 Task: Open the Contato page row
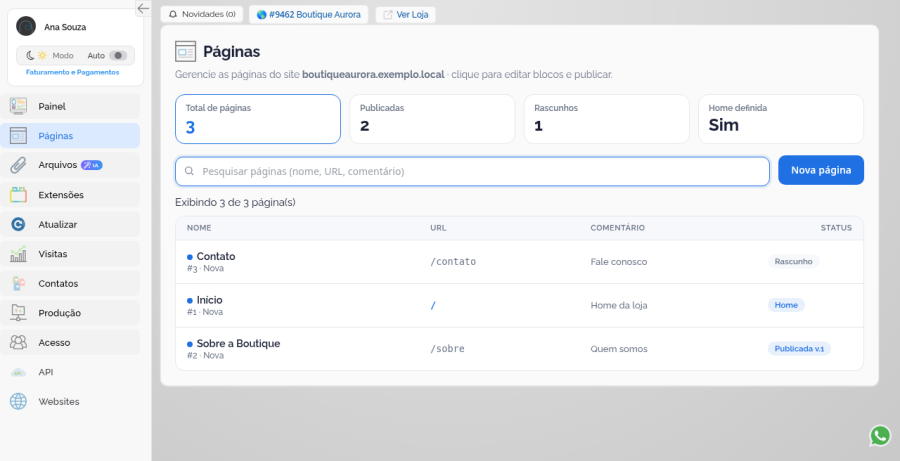(519, 262)
